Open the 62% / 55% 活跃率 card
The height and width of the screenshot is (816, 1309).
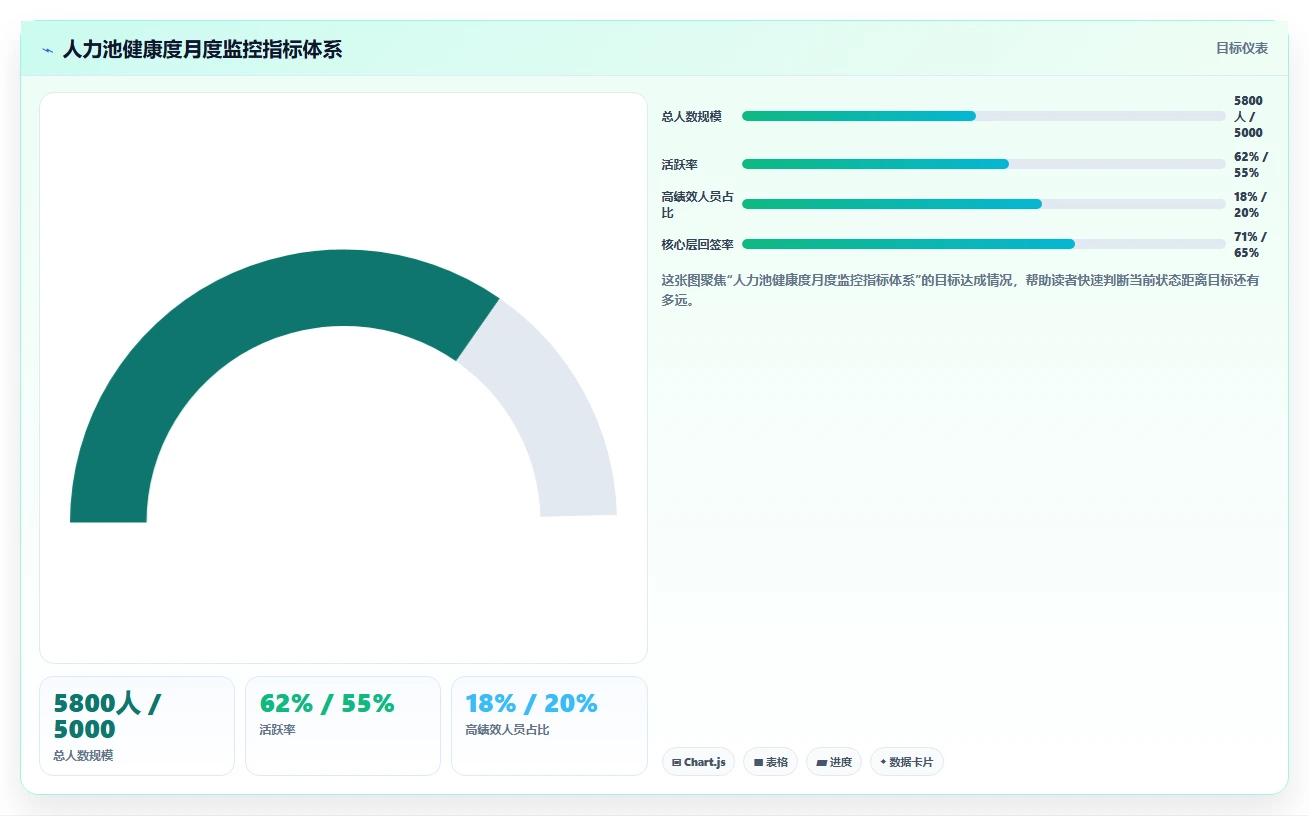tap(343, 726)
